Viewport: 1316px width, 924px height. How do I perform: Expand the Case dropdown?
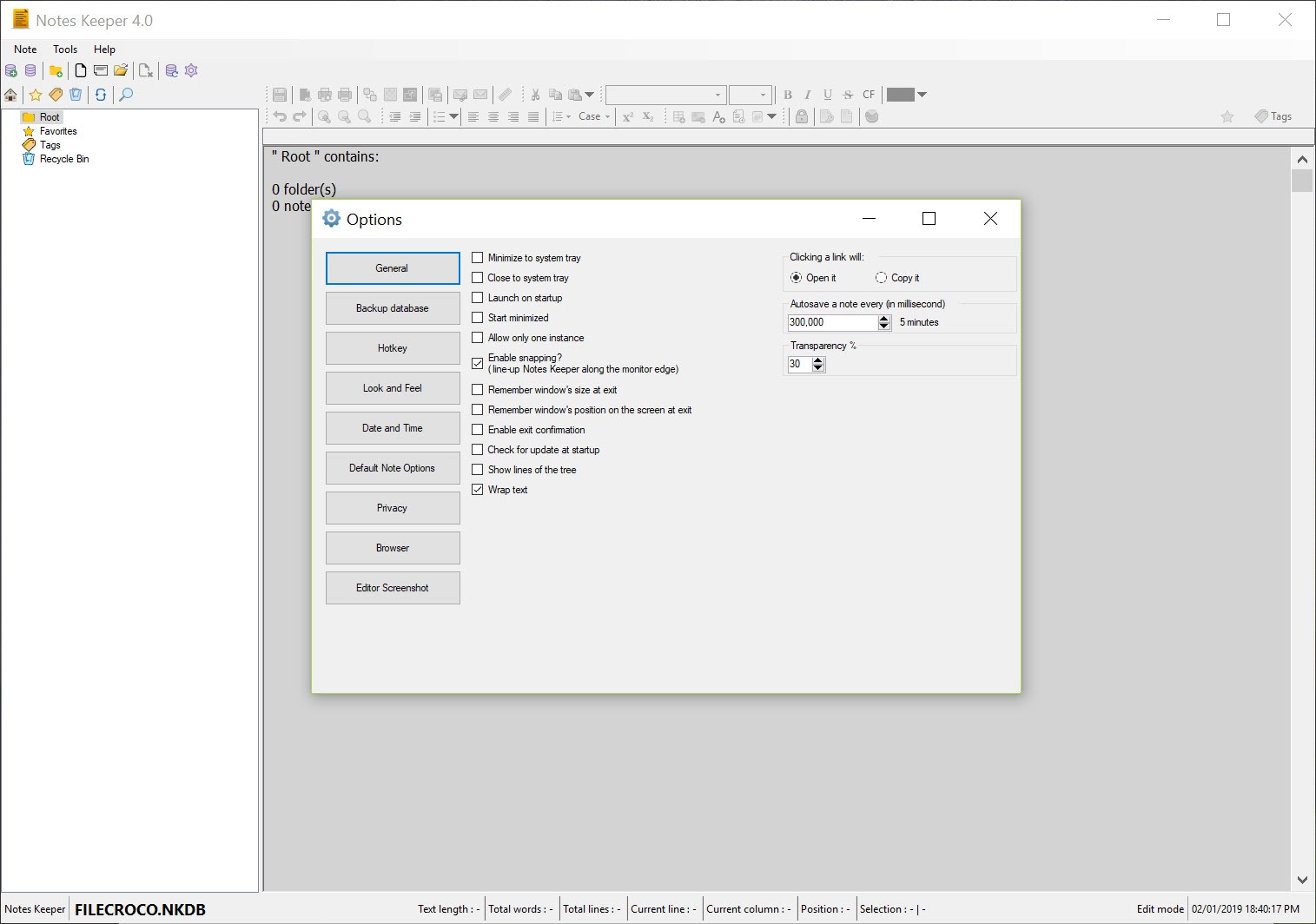(x=594, y=116)
